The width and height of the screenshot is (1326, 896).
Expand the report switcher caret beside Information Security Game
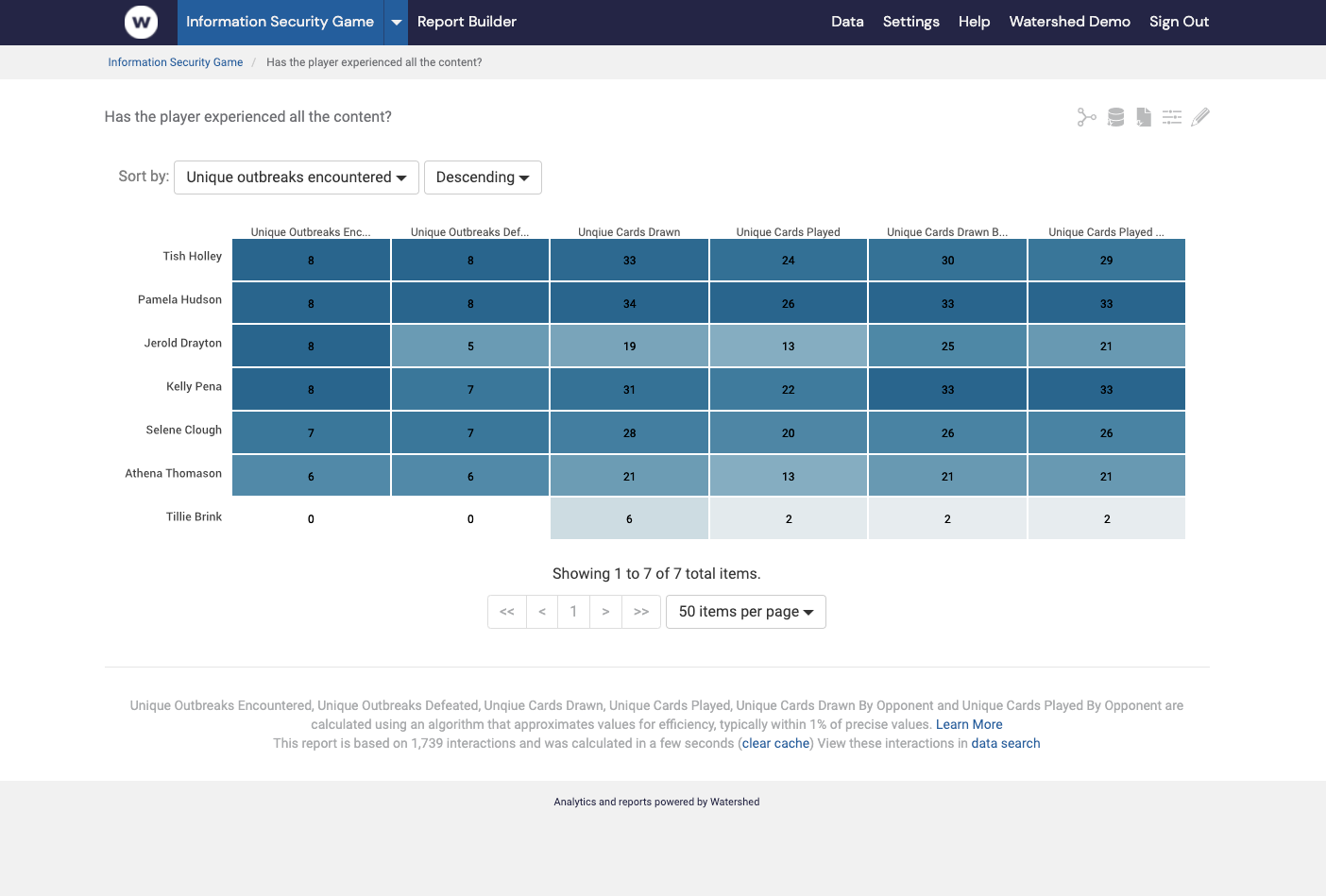pyautogui.click(x=396, y=22)
